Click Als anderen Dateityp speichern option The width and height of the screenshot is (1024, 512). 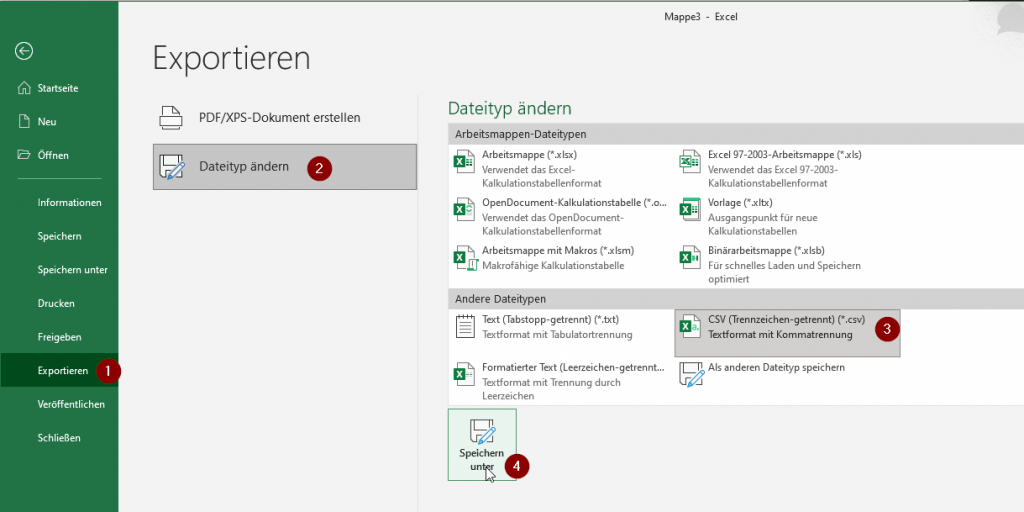click(x=690, y=374)
